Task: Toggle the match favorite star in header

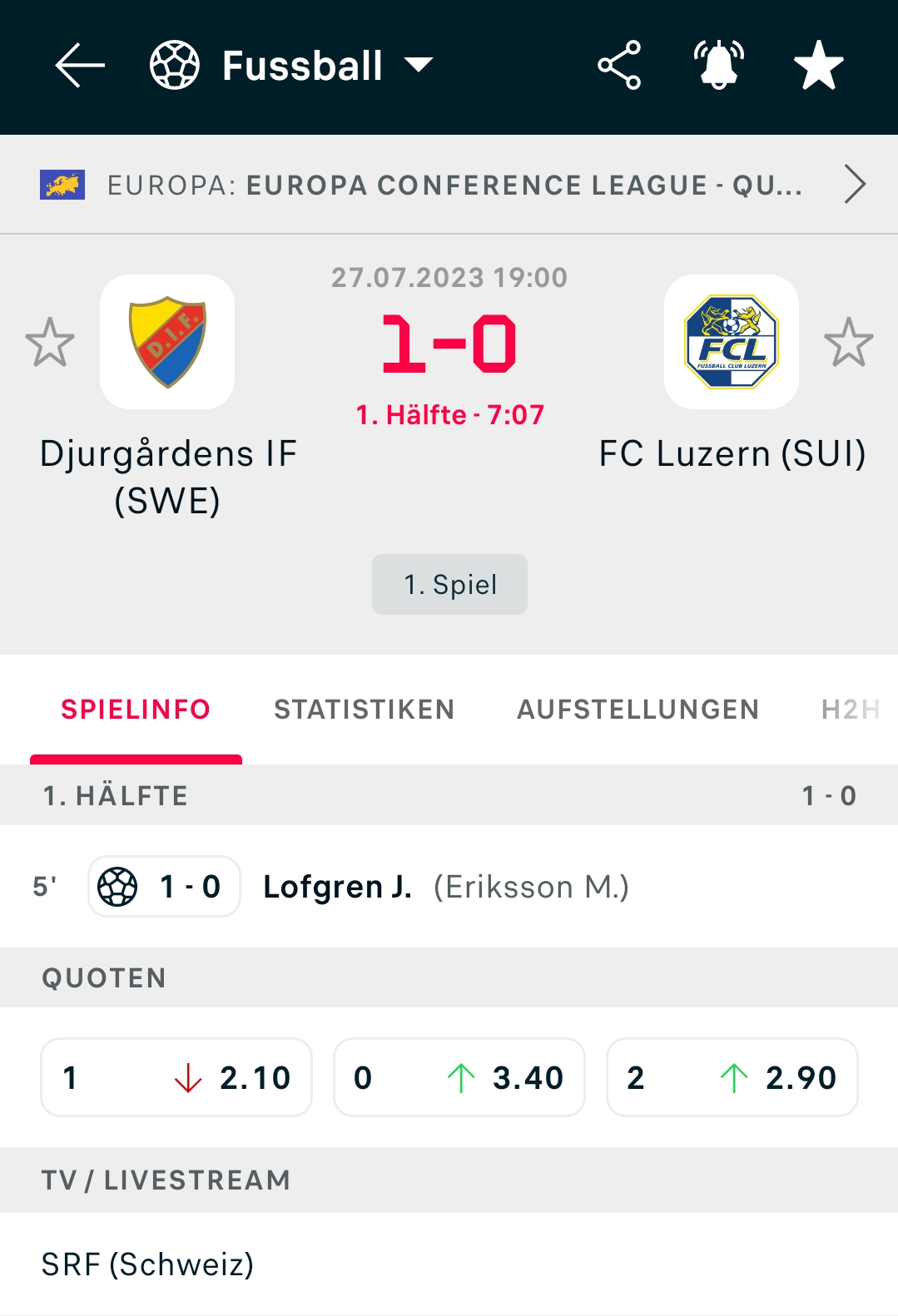Action: (819, 65)
